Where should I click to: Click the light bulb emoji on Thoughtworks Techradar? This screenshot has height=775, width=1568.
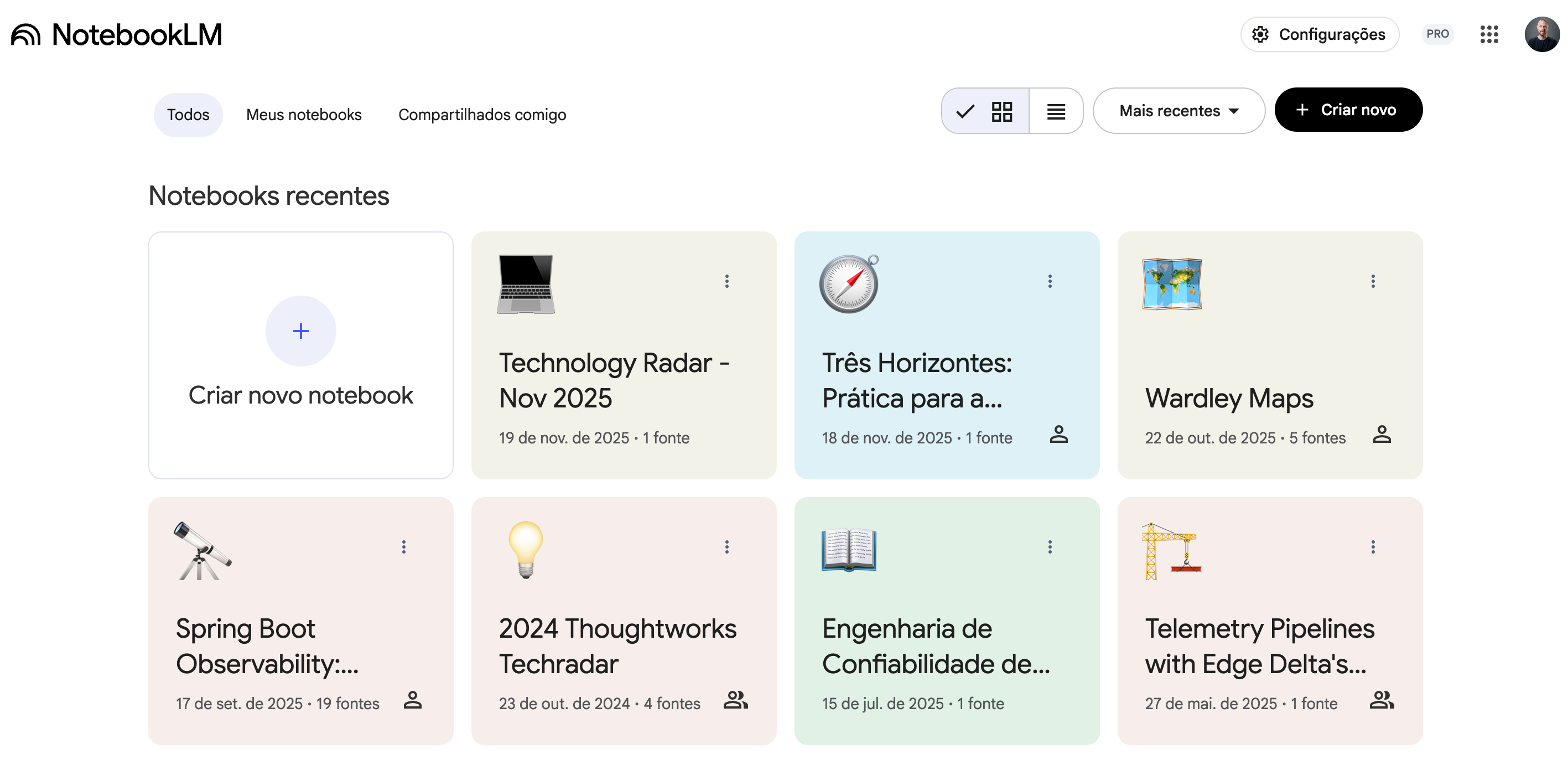pos(526,550)
